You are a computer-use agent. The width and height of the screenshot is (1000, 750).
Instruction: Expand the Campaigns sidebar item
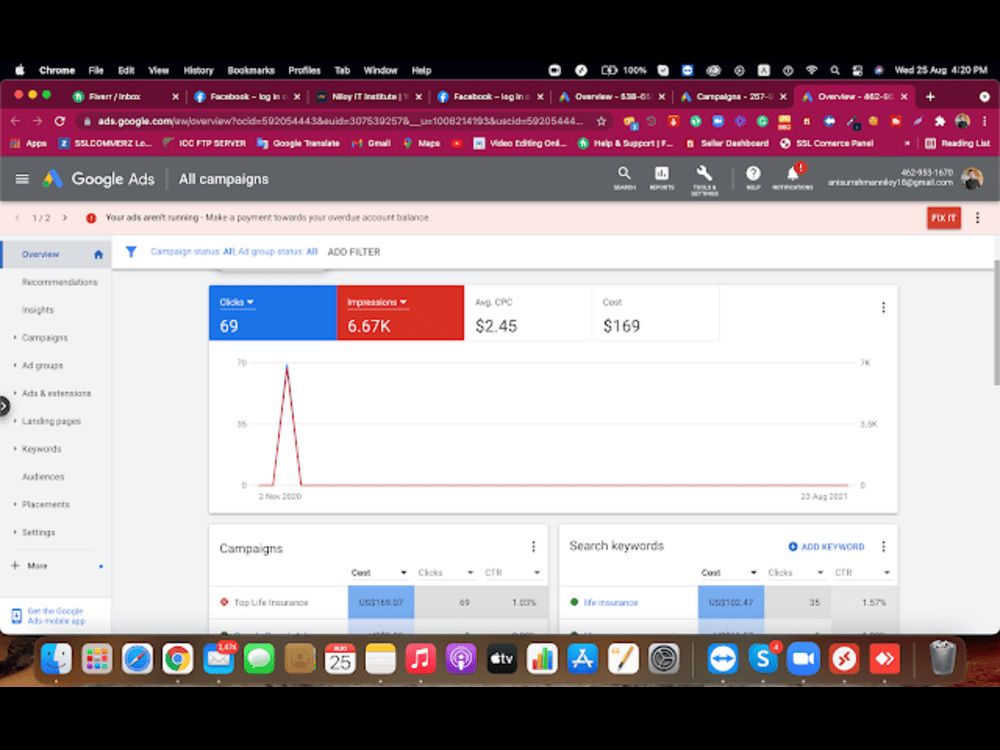15,337
